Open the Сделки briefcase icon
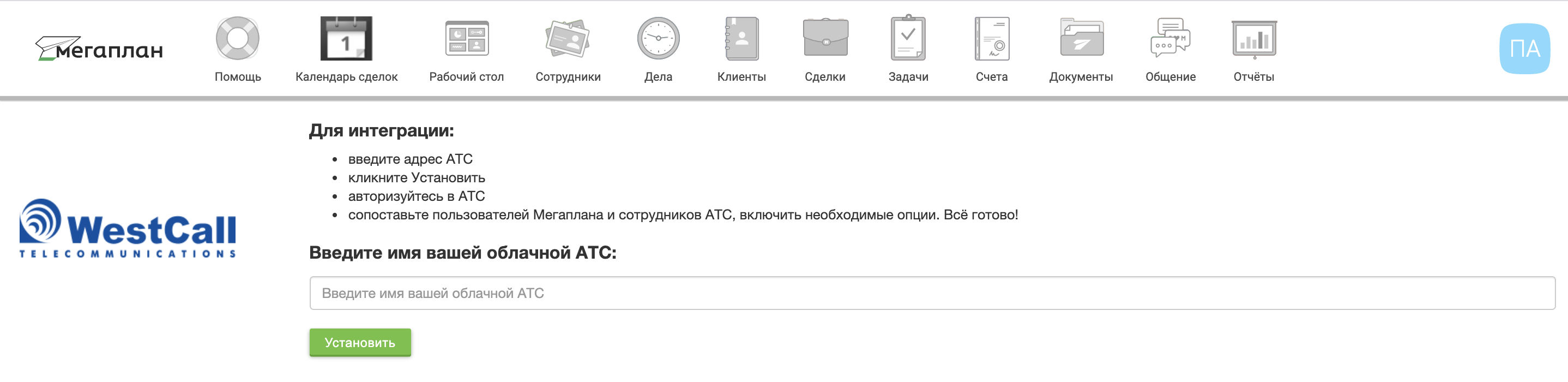This screenshot has height=382, width=1568. [x=825, y=38]
